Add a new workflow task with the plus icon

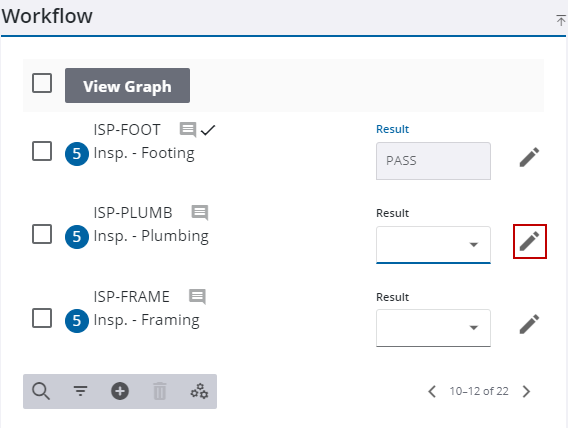click(x=120, y=391)
